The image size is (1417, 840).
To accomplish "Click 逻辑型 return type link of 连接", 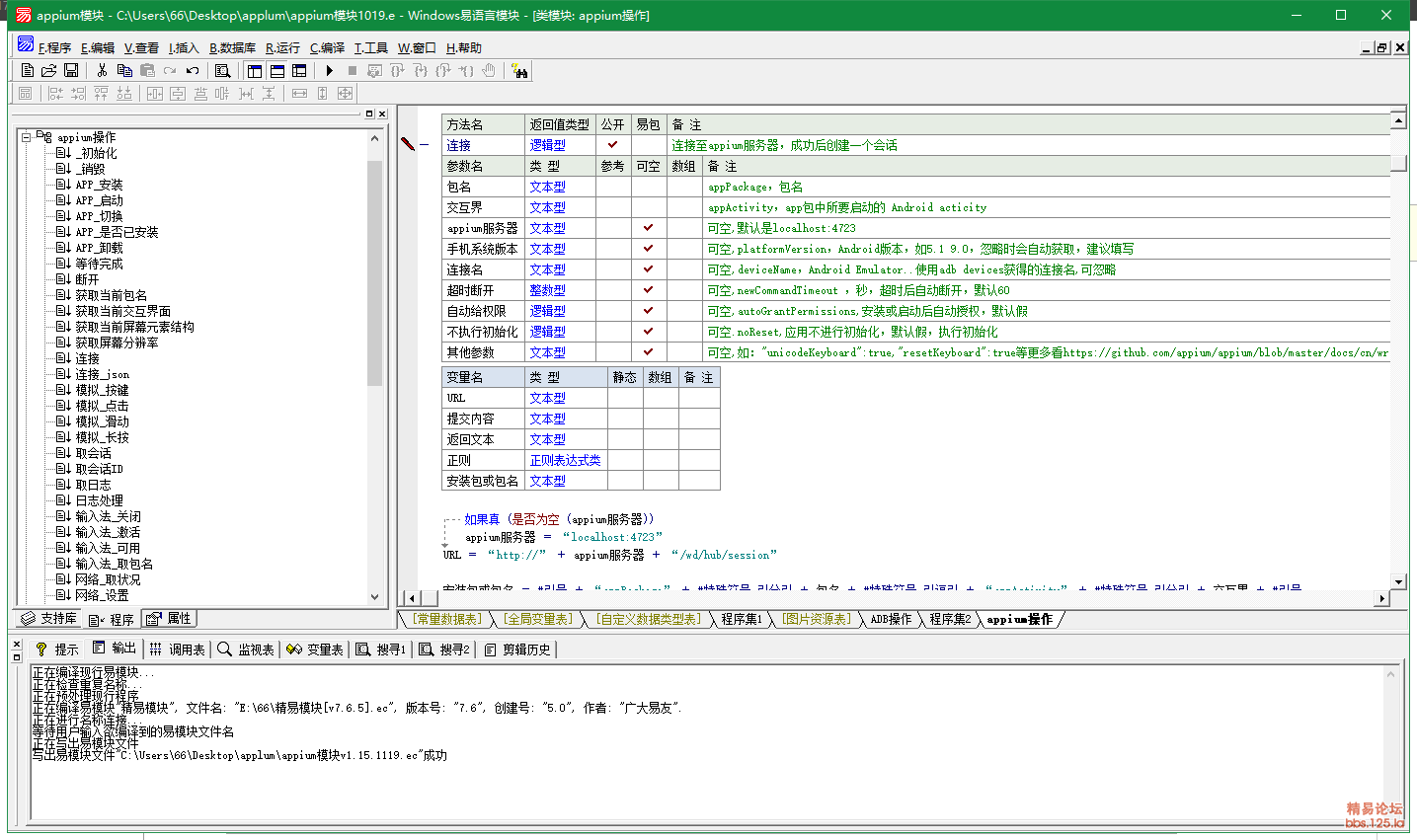I will click(548, 145).
